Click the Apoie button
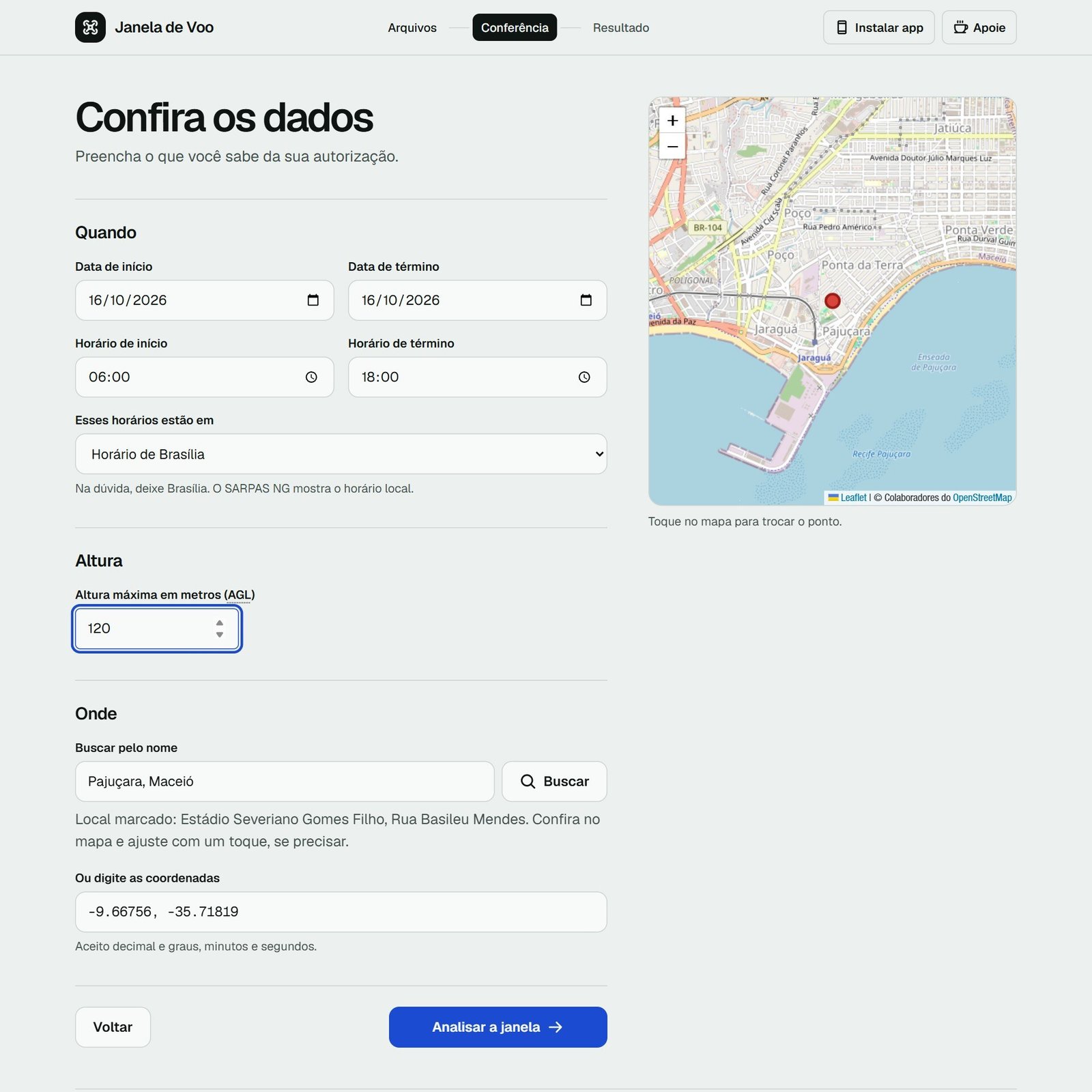This screenshot has width=1092, height=1092. (x=979, y=27)
